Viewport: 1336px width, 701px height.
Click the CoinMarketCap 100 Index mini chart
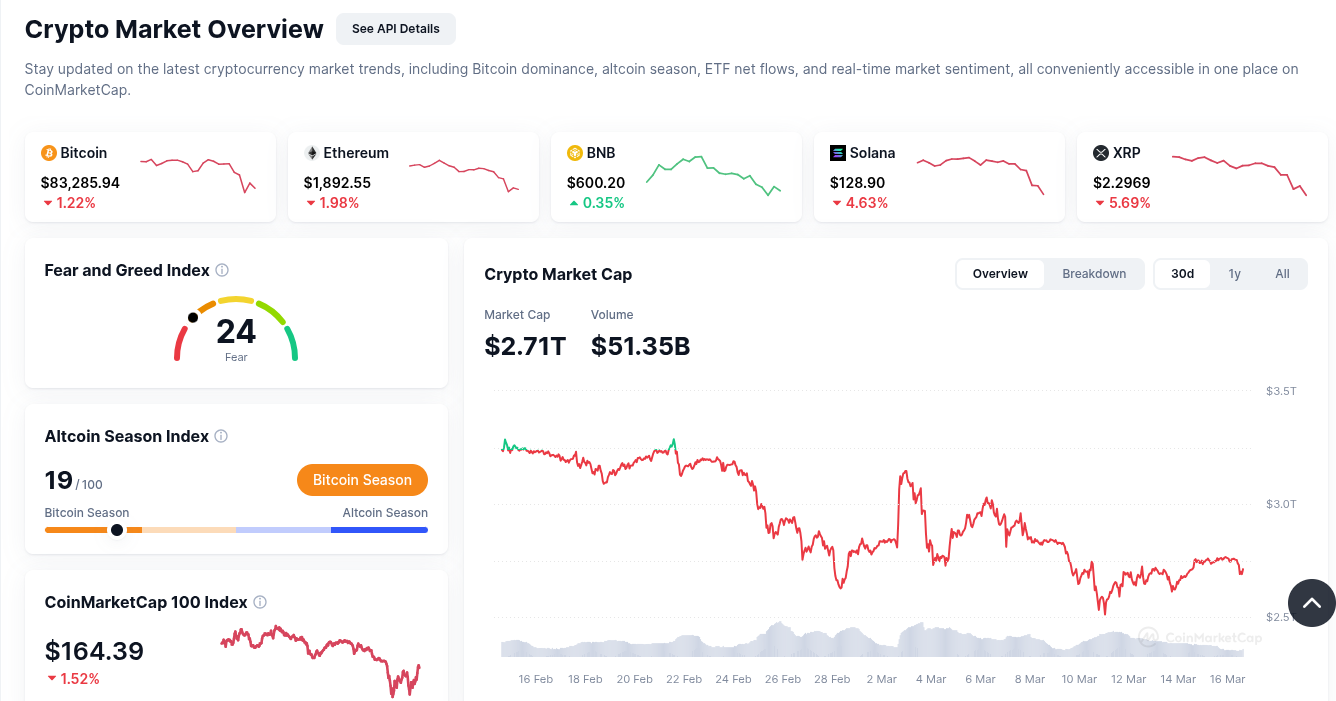(x=320, y=660)
